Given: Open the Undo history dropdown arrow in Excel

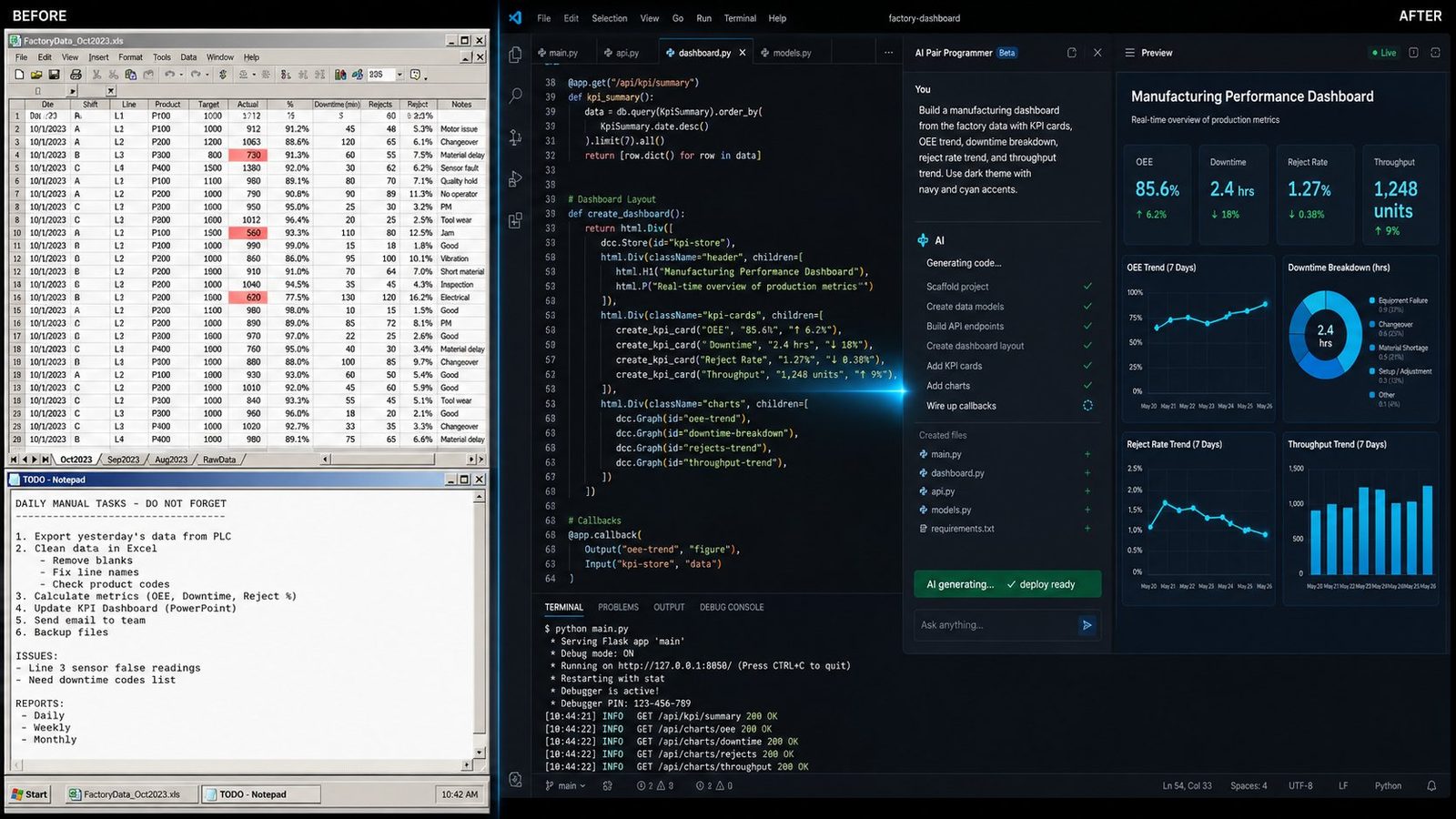Looking at the screenshot, I should point(180,75).
